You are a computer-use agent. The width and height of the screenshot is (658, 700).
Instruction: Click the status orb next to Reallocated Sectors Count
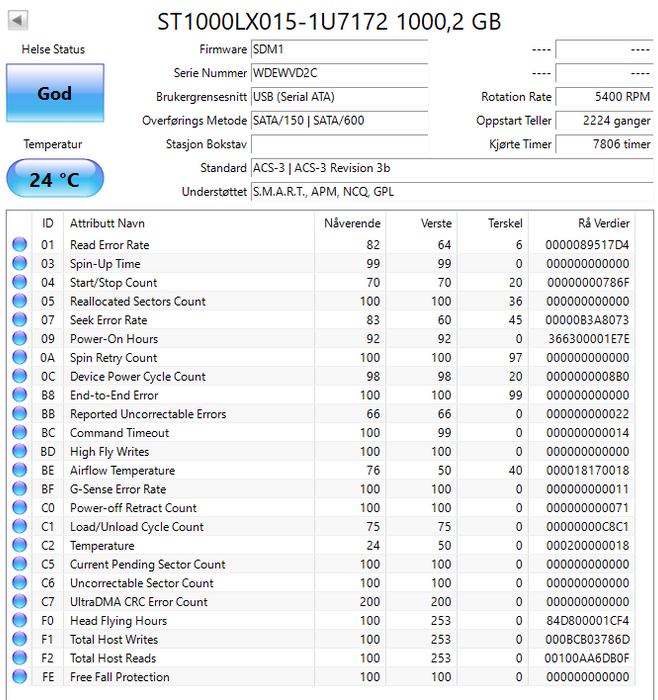click(x=20, y=301)
